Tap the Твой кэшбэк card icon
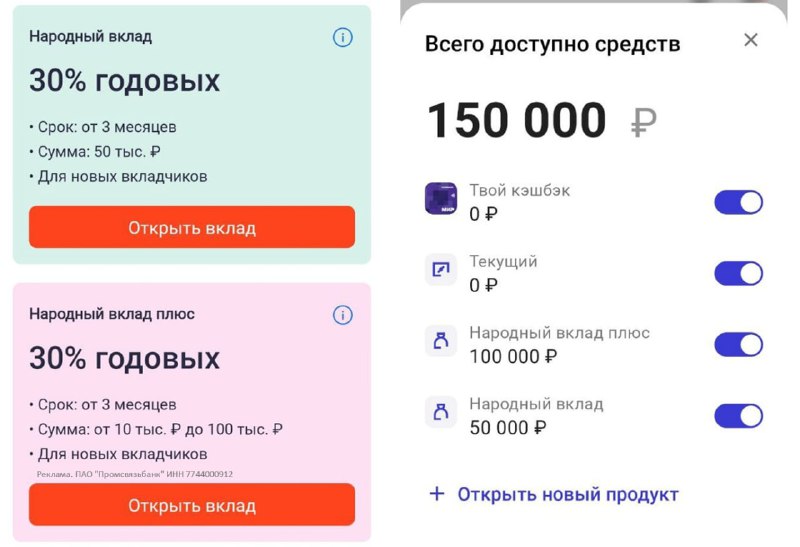800x547 pixels. (x=441, y=198)
